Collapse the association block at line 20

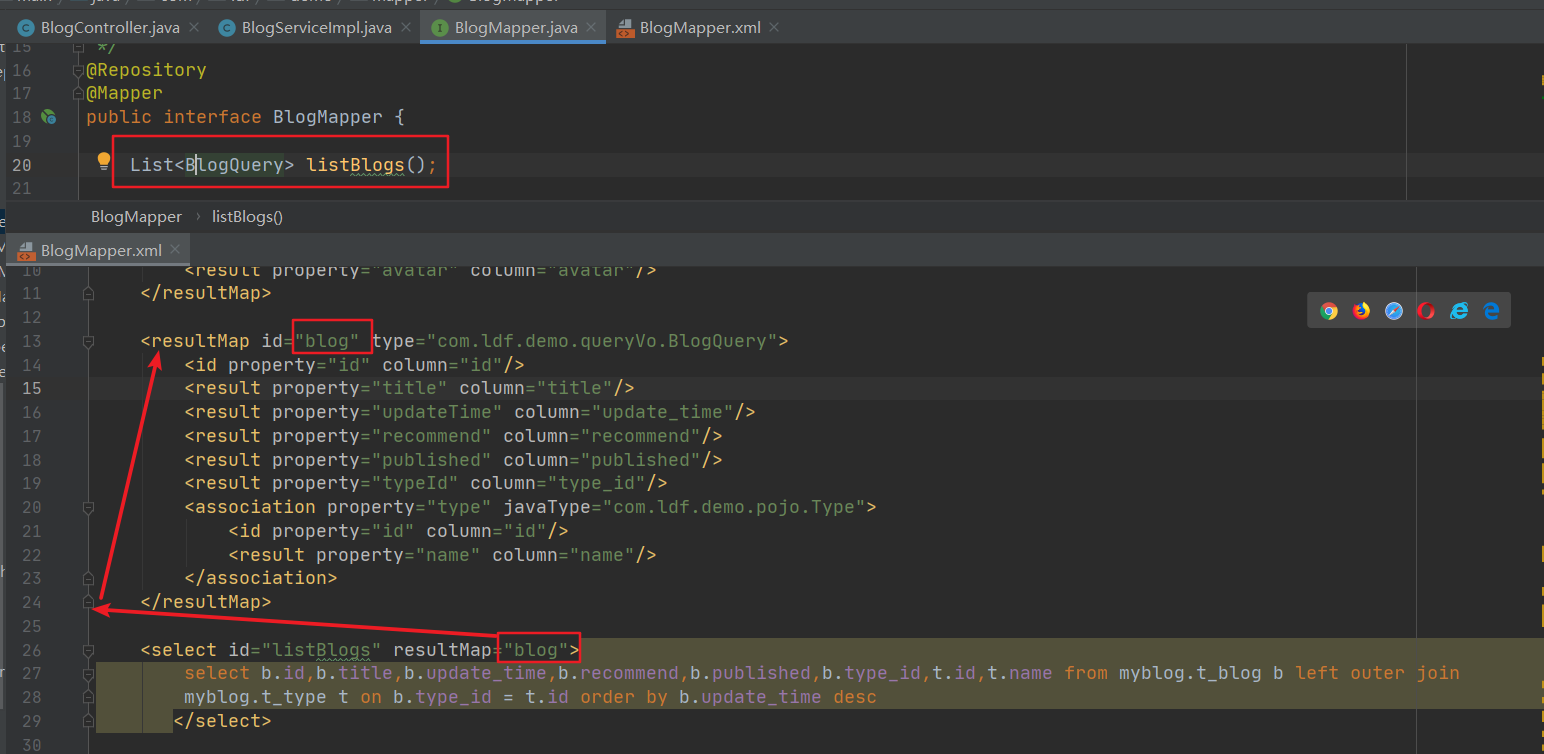(x=88, y=507)
